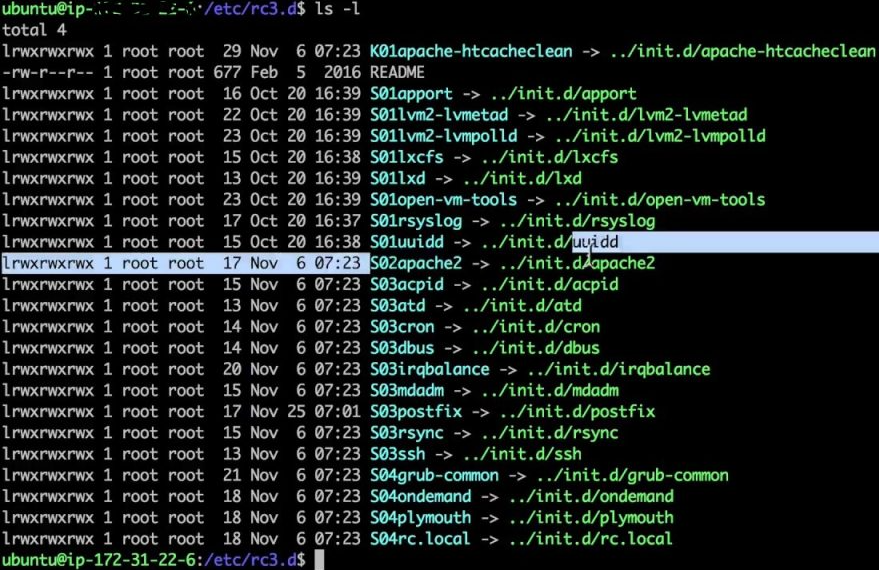Click target path ../init.d/atd

coord(522,306)
